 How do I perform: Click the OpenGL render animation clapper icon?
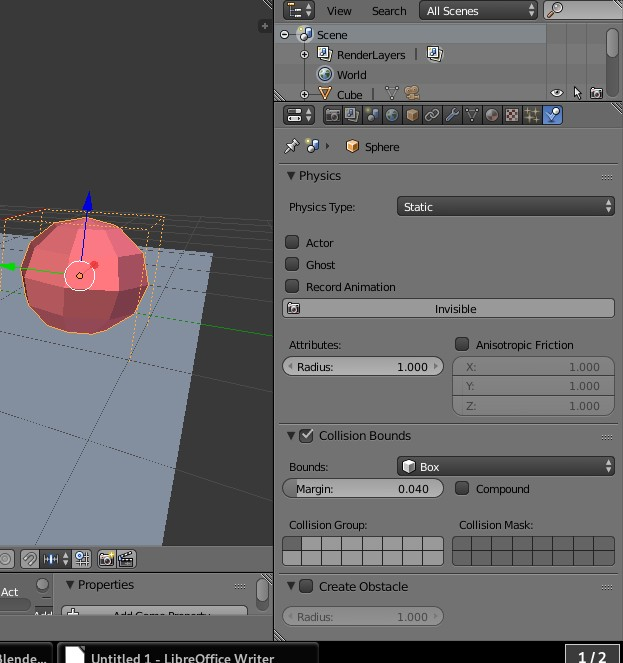point(126,559)
